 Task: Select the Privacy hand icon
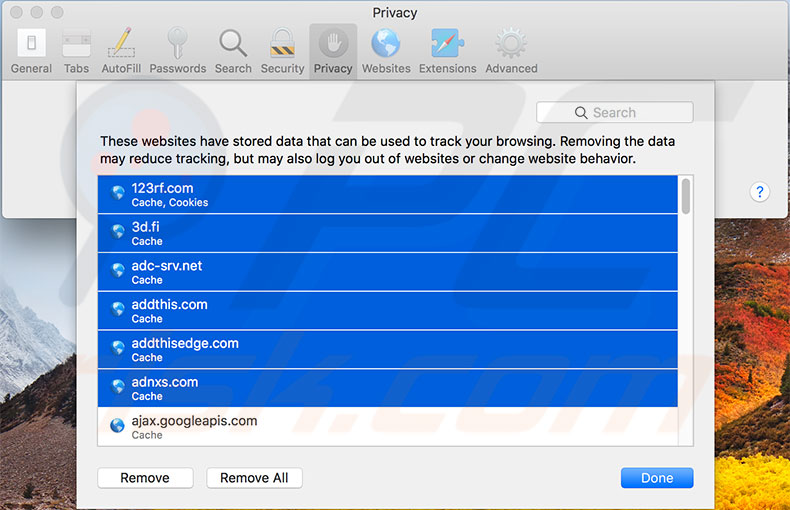point(333,43)
